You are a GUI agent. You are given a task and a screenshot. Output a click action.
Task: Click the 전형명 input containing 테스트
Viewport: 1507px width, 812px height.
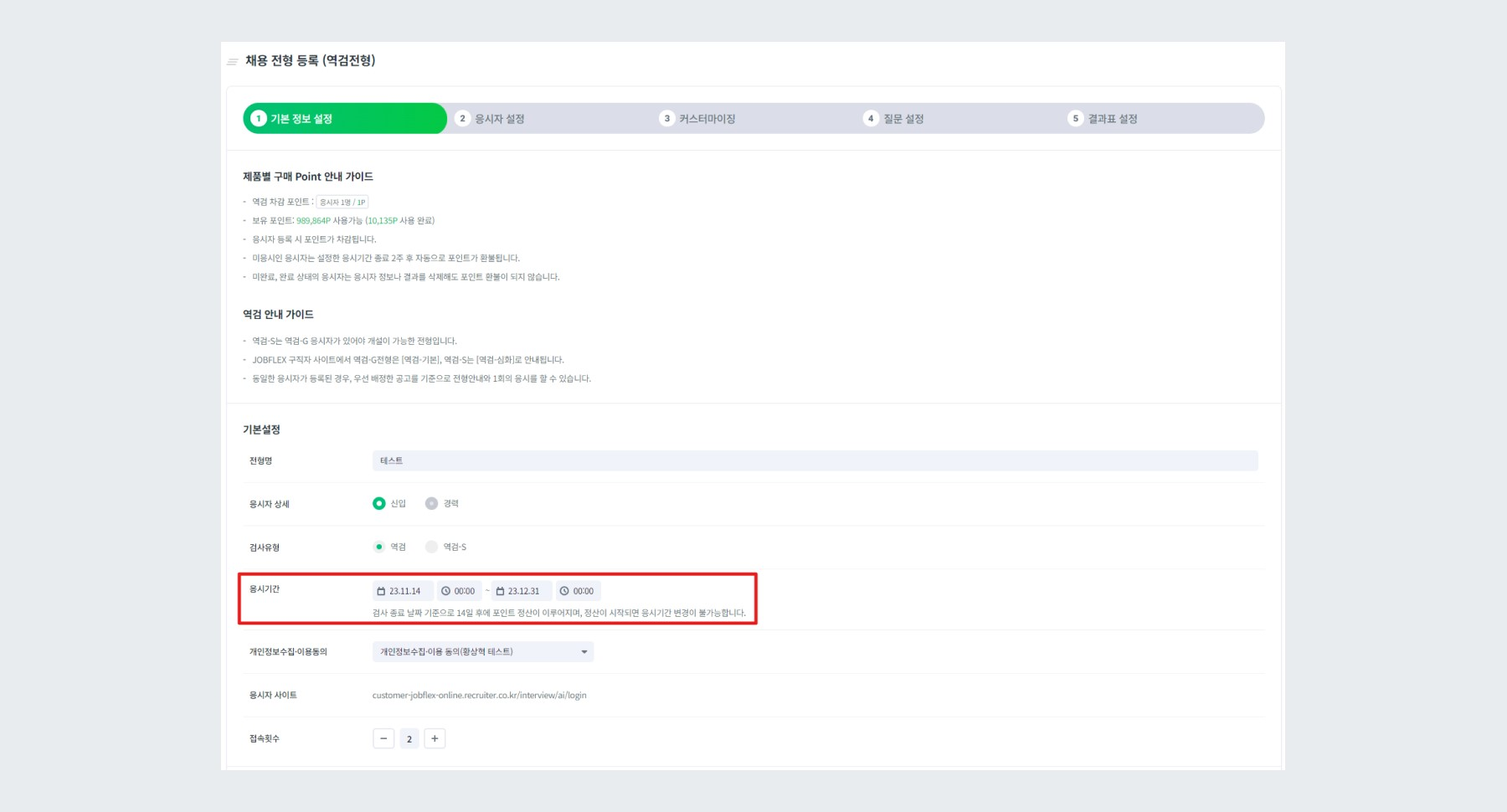815,460
